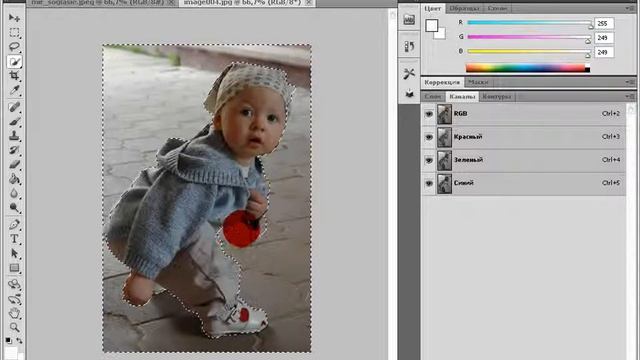The height and width of the screenshot is (360, 640).
Task: Select the 3D Rotate tool
Action: click(x=14, y=284)
